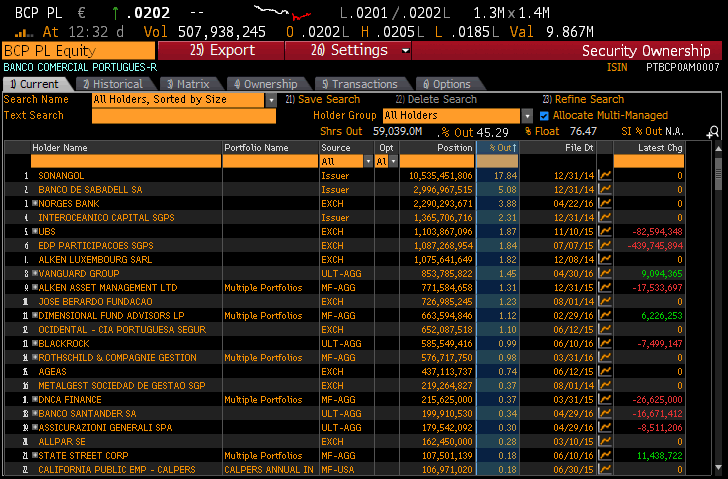Open history chart icon for ALKEN LUXEMBOURG row
The height and width of the screenshot is (479, 728).
click(604, 259)
